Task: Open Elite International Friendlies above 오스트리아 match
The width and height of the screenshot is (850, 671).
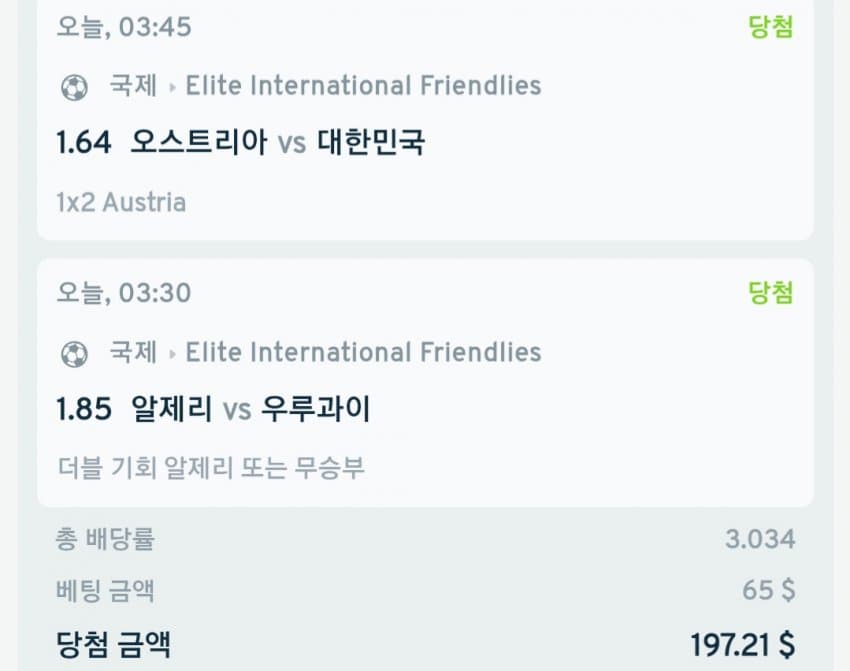Action: pyautogui.click(x=363, y=86)
